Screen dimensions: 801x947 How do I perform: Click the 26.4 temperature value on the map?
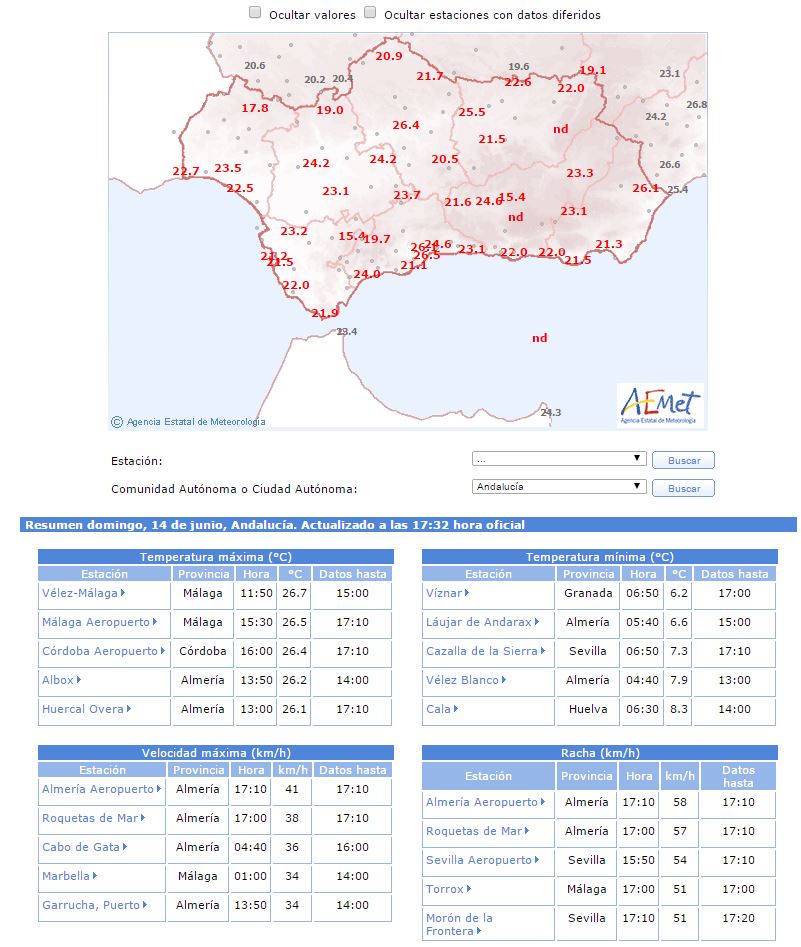click(x=405, y=125)
